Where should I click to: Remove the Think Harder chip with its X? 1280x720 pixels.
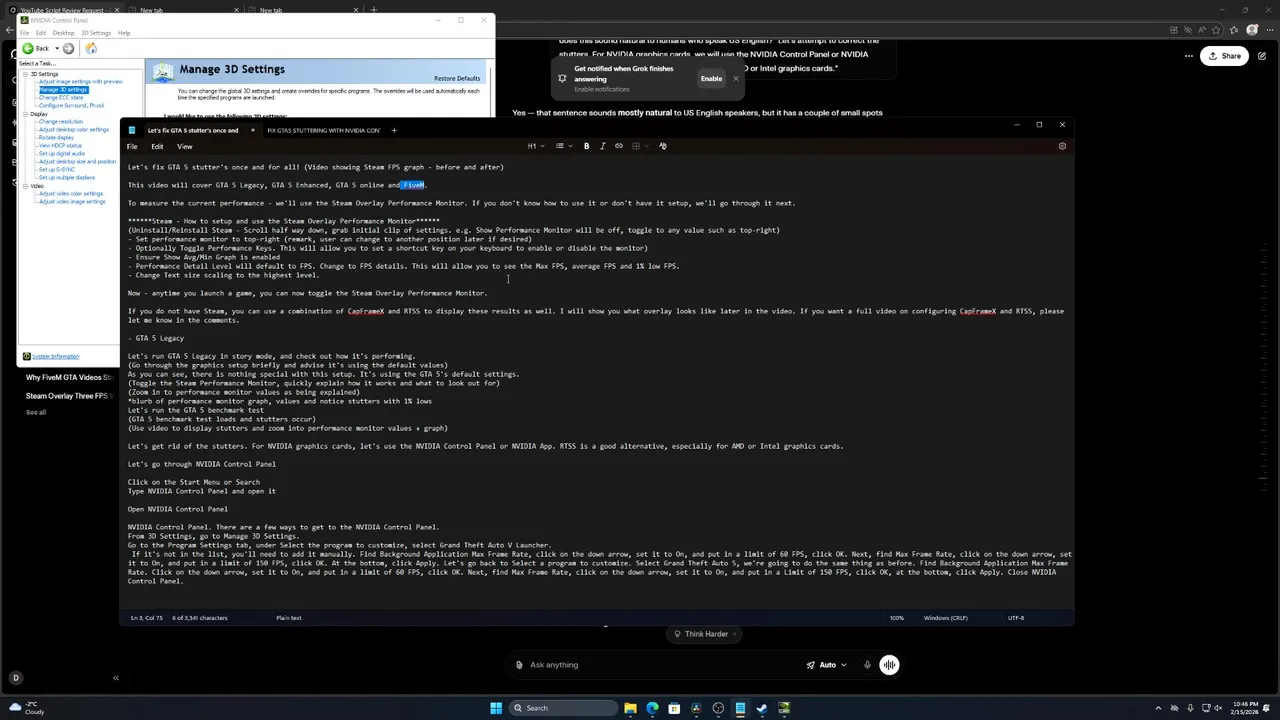click(734, 634)
